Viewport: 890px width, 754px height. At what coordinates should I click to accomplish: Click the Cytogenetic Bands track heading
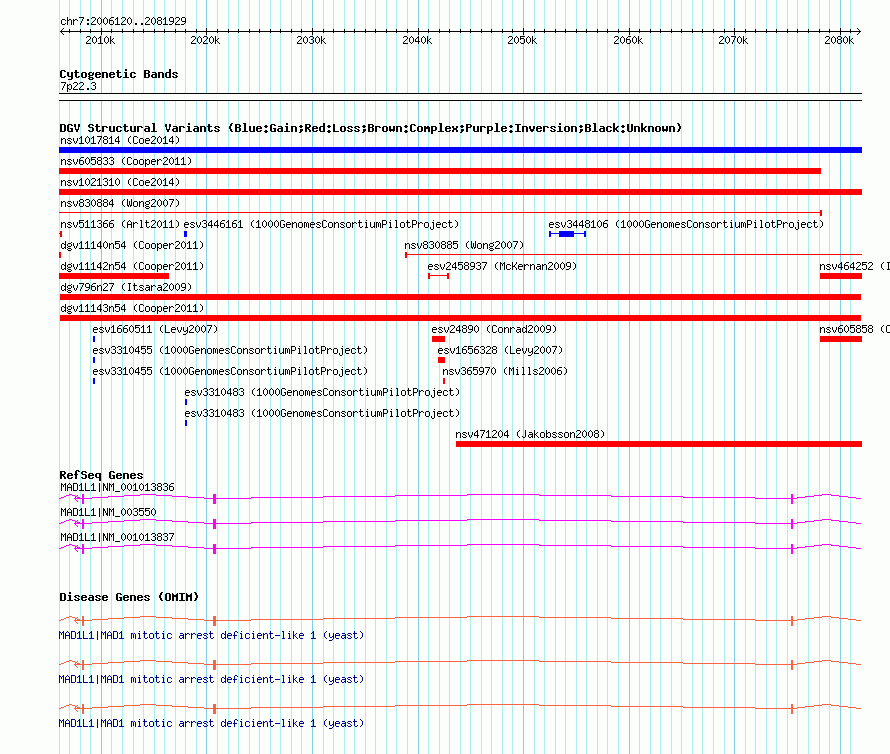coord(119,74)
